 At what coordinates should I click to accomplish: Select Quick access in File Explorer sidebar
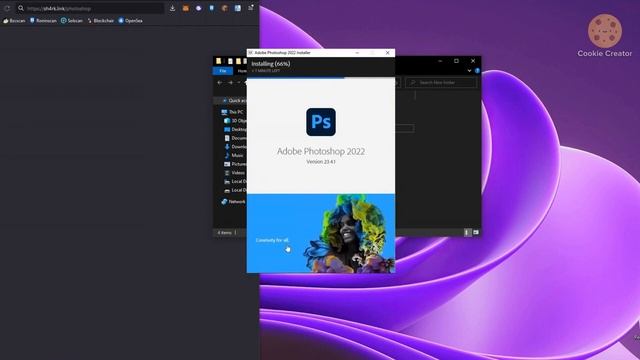tap(234, 100)
